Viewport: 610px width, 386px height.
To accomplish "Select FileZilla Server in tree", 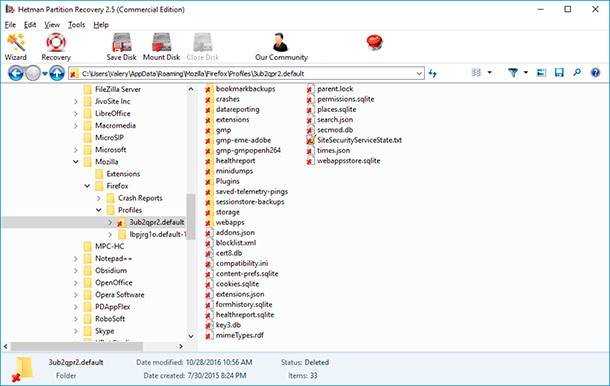I will click(112, 89).
